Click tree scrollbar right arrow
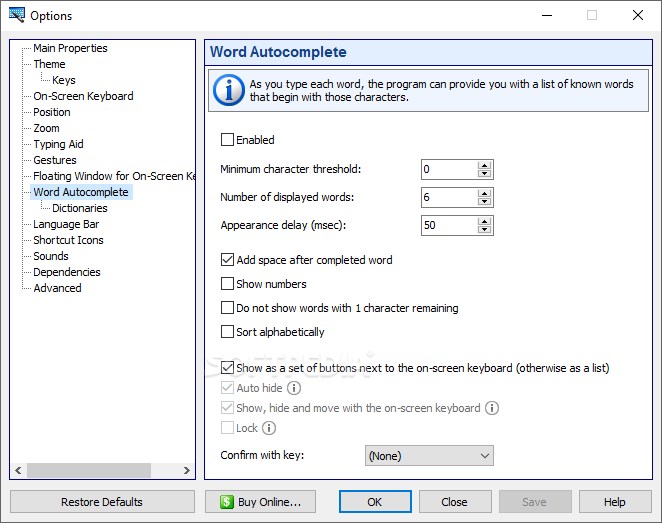662x523 pixels. [x=187, y=470]
